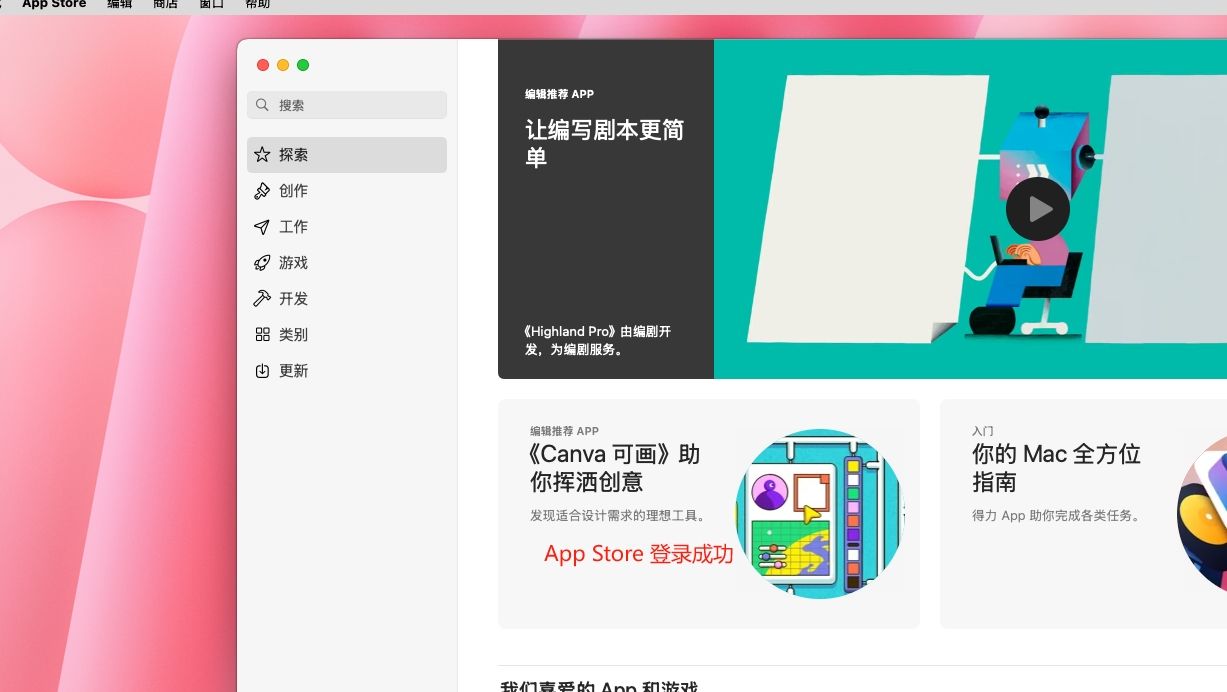Click the magnifier icon in the search field
The width and height of the screenshot is (1227, 692).
pyautogui.click(x=262, y=105)
